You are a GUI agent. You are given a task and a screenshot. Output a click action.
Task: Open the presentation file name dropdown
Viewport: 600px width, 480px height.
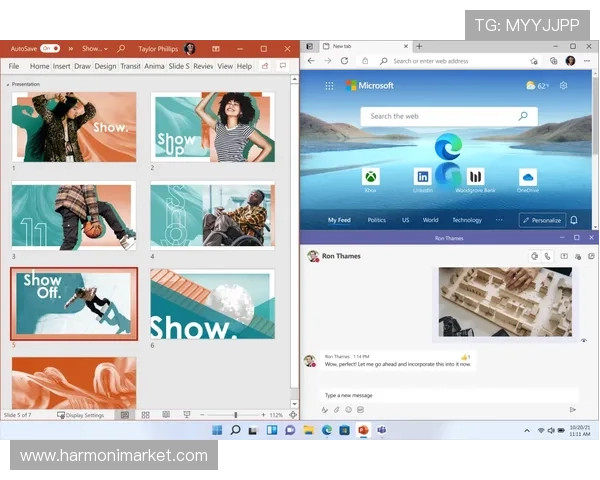93,48
